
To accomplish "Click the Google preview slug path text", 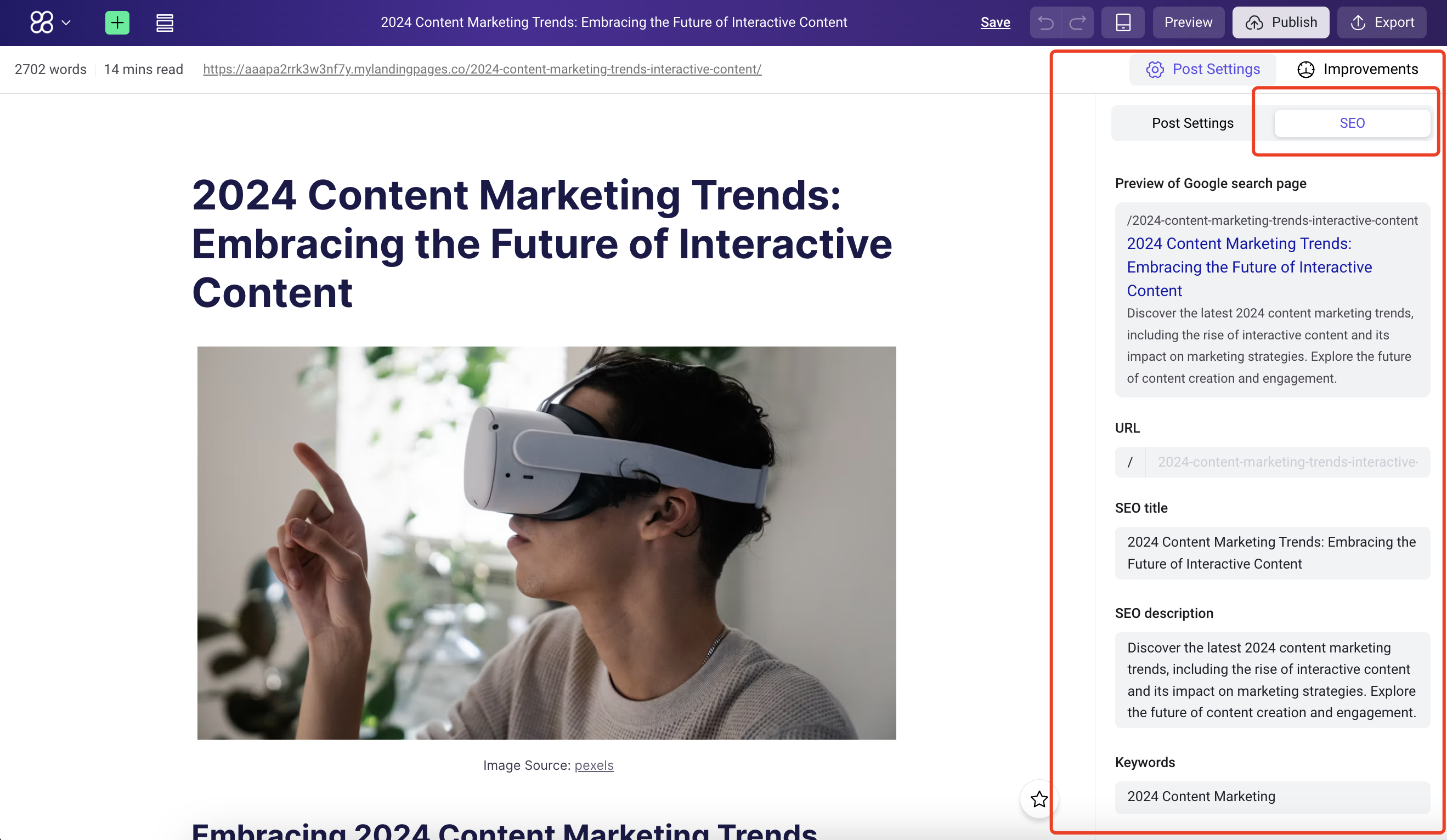I will (x=1272, y=220).
